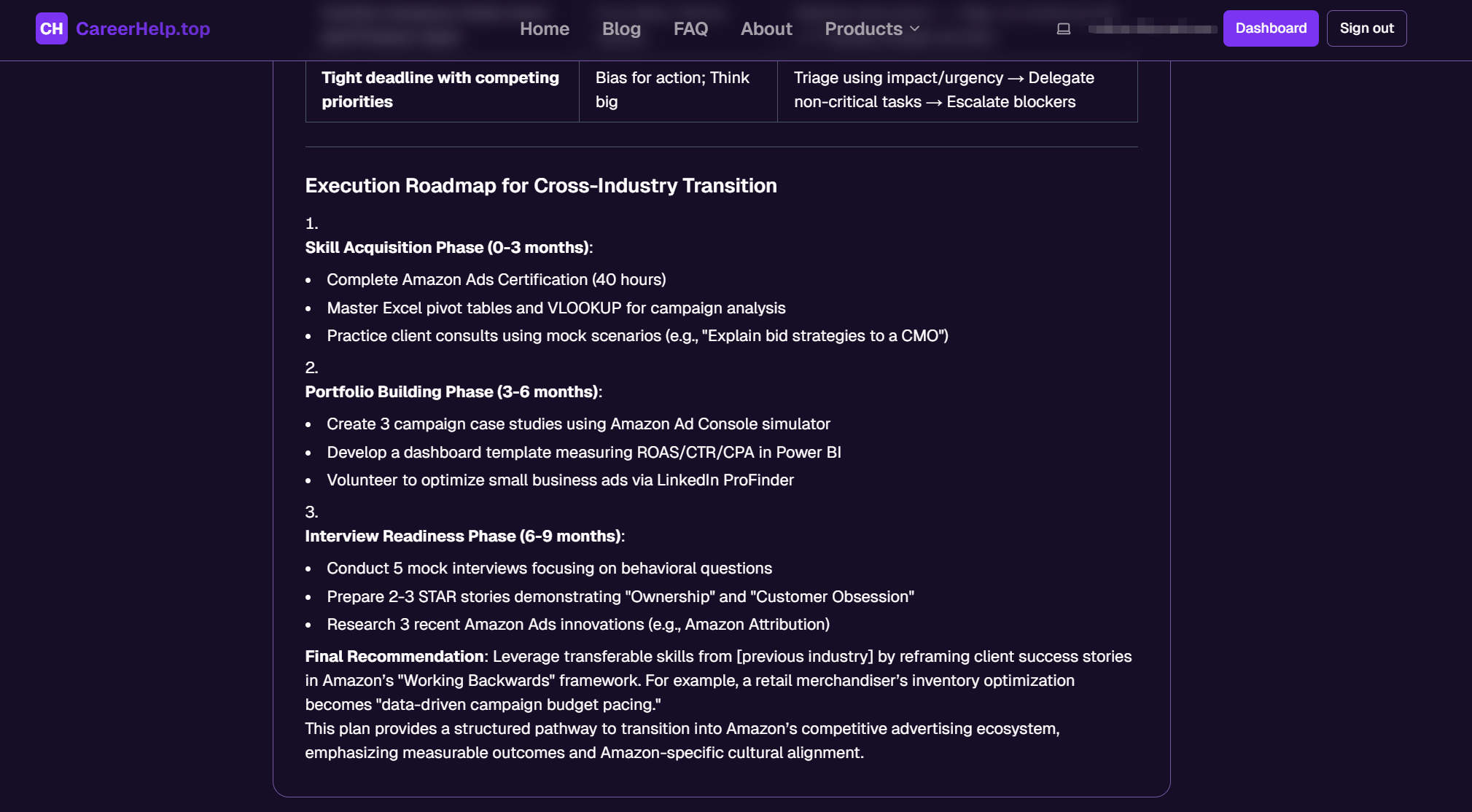Click the chevron next to Products

tap(914, 30)
